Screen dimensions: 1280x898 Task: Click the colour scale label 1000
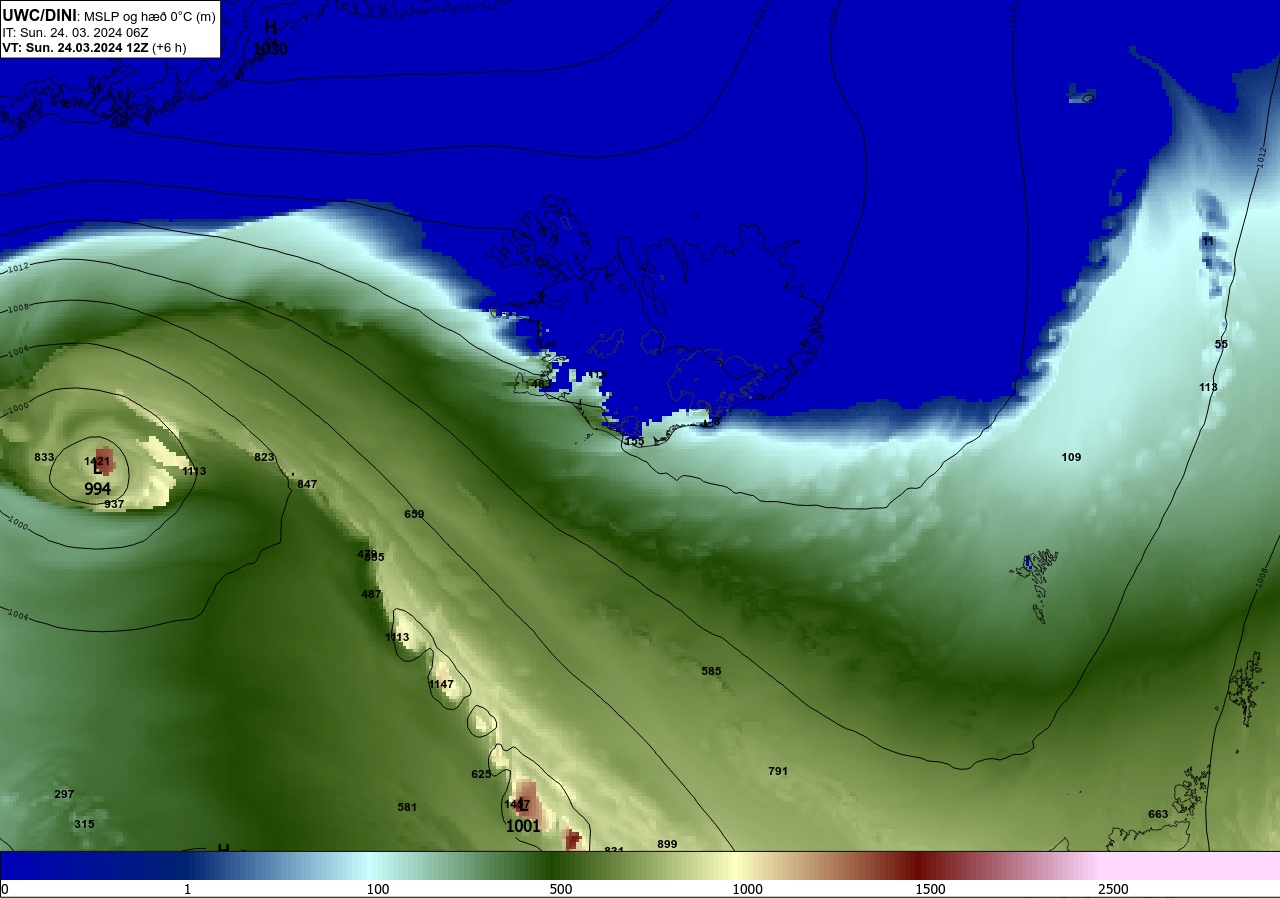pos(747,889)
